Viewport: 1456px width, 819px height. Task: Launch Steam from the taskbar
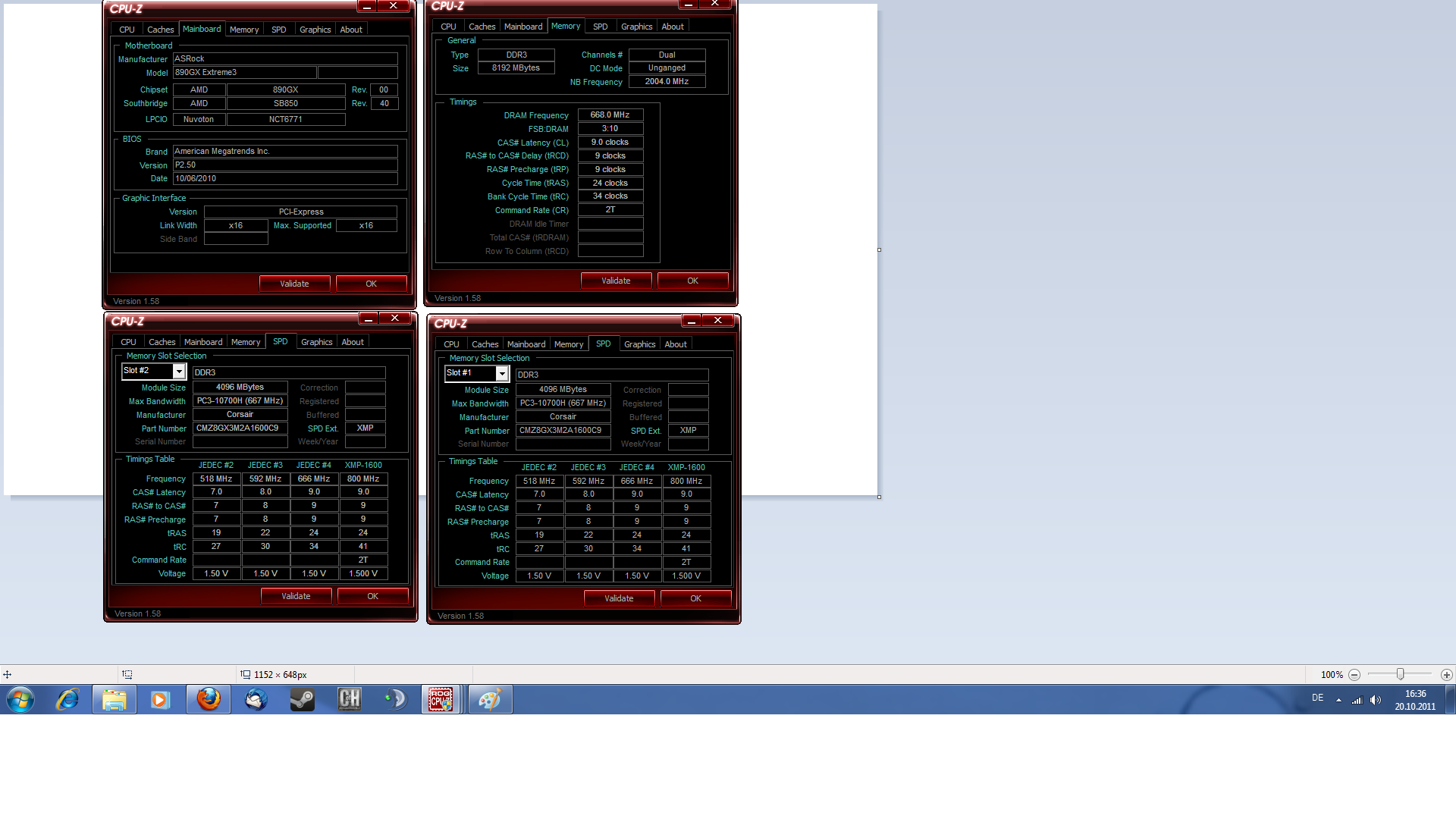pos(303,699)
